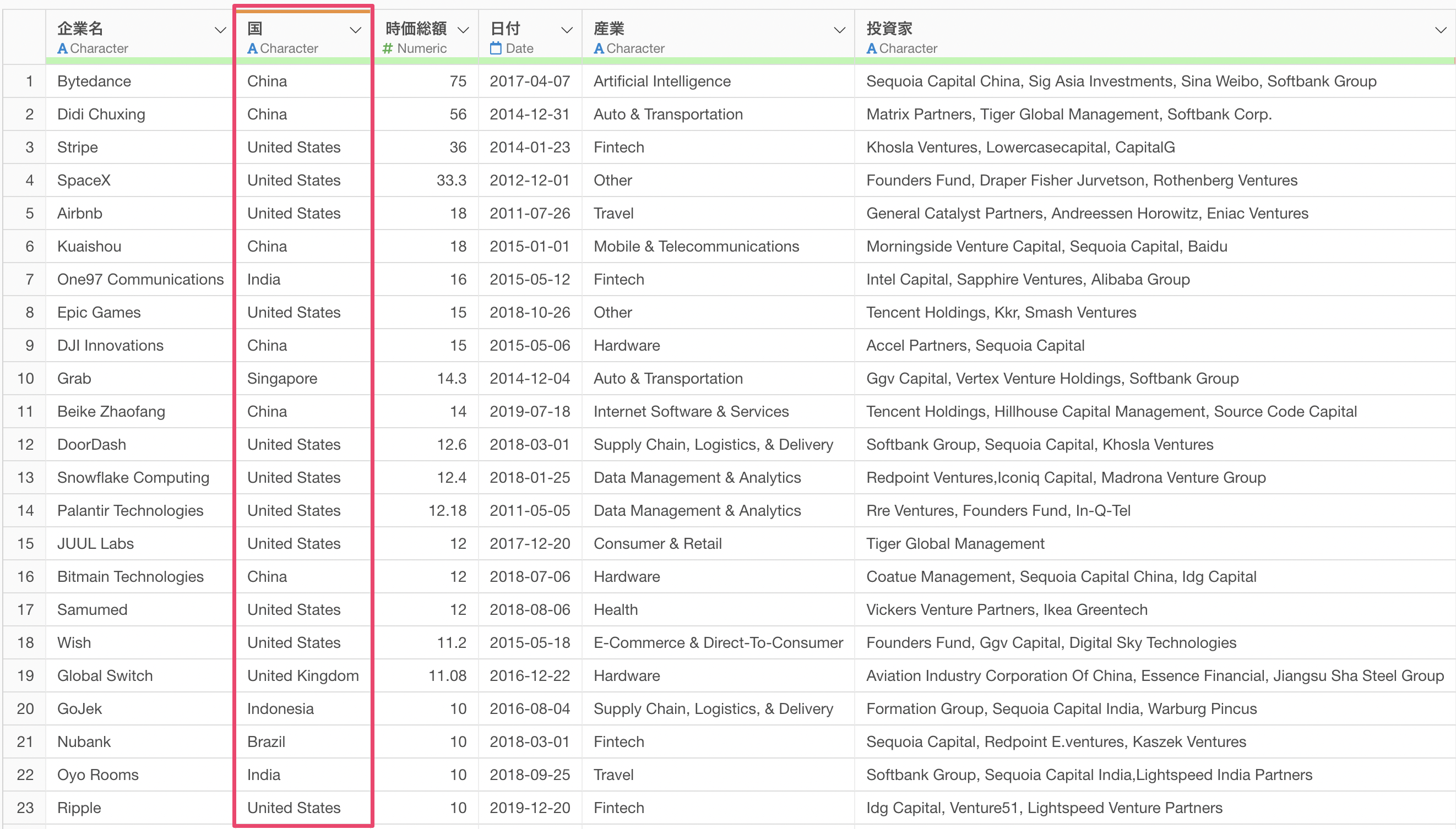Open the 産業 column dropdown menu
The height and width of the screenshot is (829, 1456).
839,30
